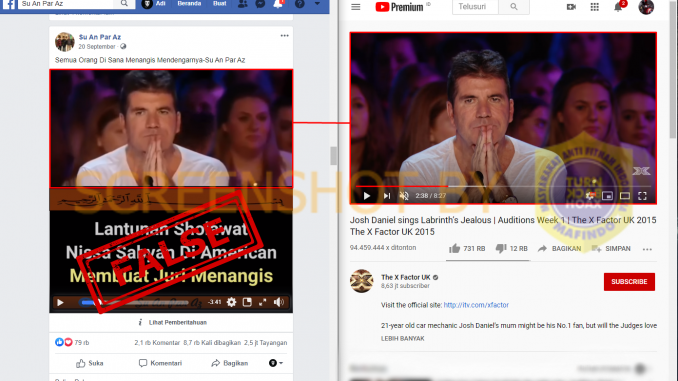Image resolution: width=678 pixels, height=381 pixels.
Task: Open the post options three-dot menu
Action: pos(284,36)
